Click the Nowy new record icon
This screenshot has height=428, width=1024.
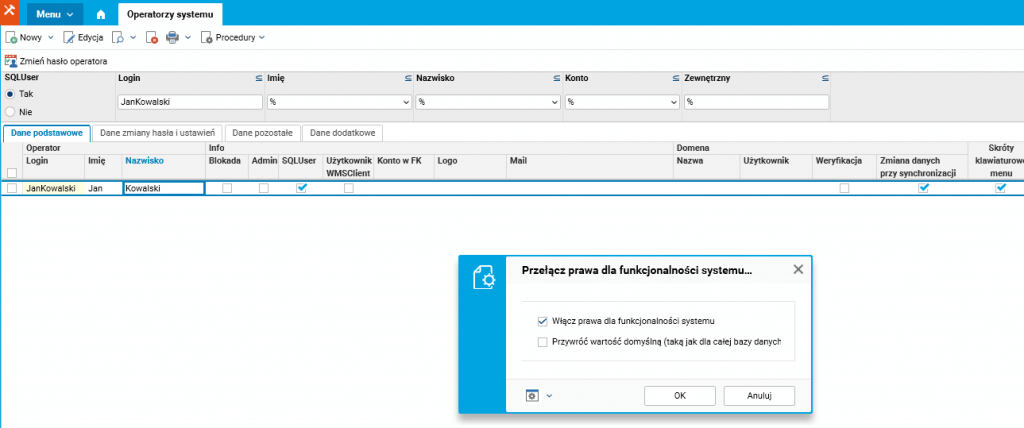(11, 38)
